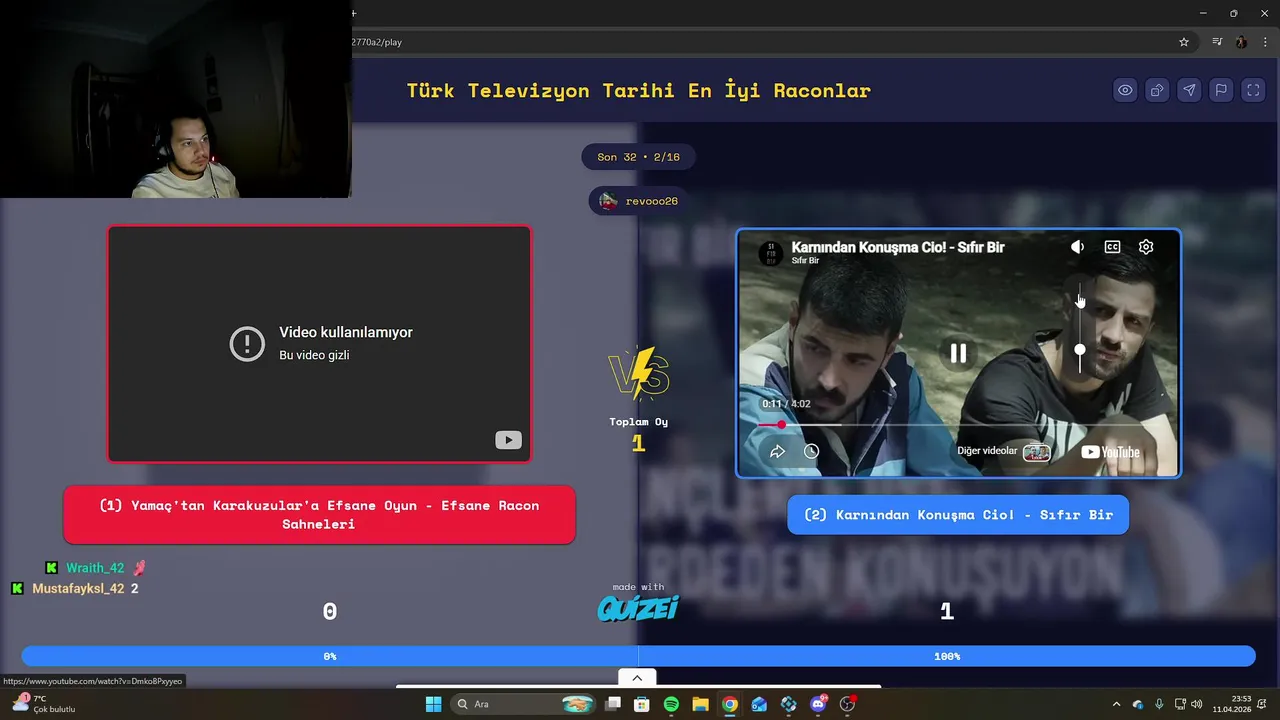Click the Son 32 • 2/16 round badge

(x=638, y=157)
